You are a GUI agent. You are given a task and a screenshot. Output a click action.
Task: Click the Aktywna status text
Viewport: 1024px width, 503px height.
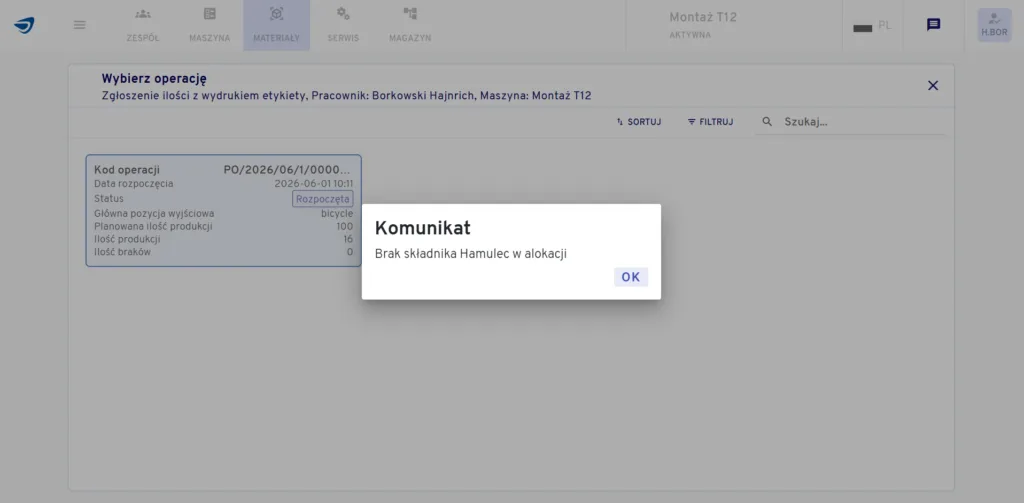coord(690,35)
